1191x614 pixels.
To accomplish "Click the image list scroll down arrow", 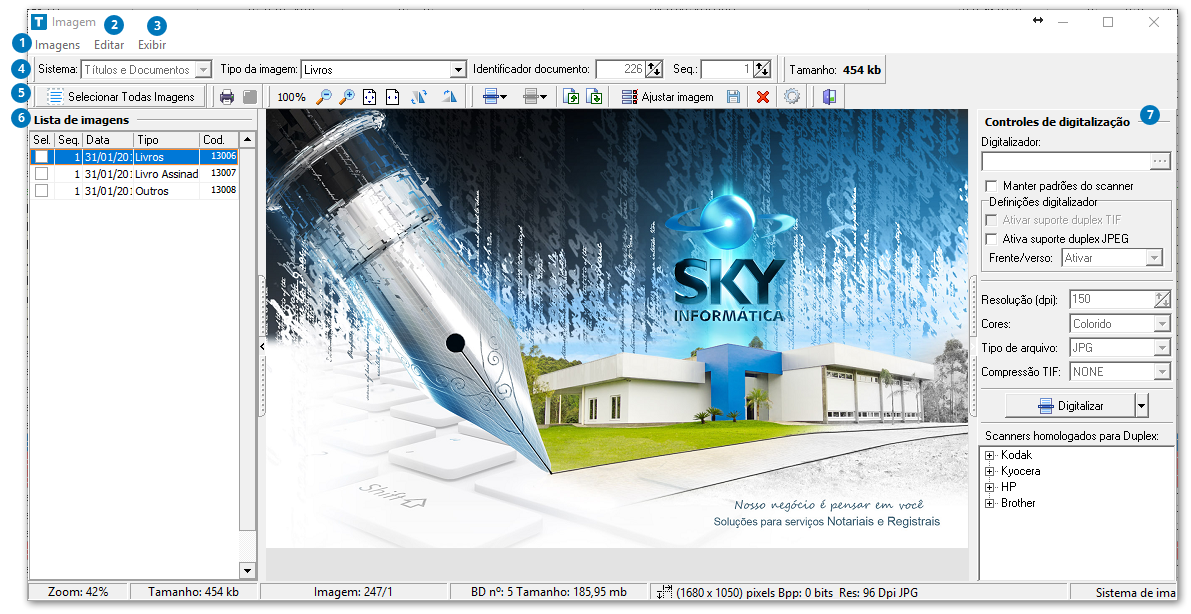I will coord(247,570).
